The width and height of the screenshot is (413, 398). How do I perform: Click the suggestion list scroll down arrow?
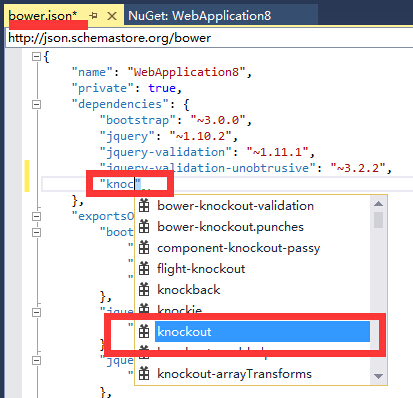click(378, 376)
